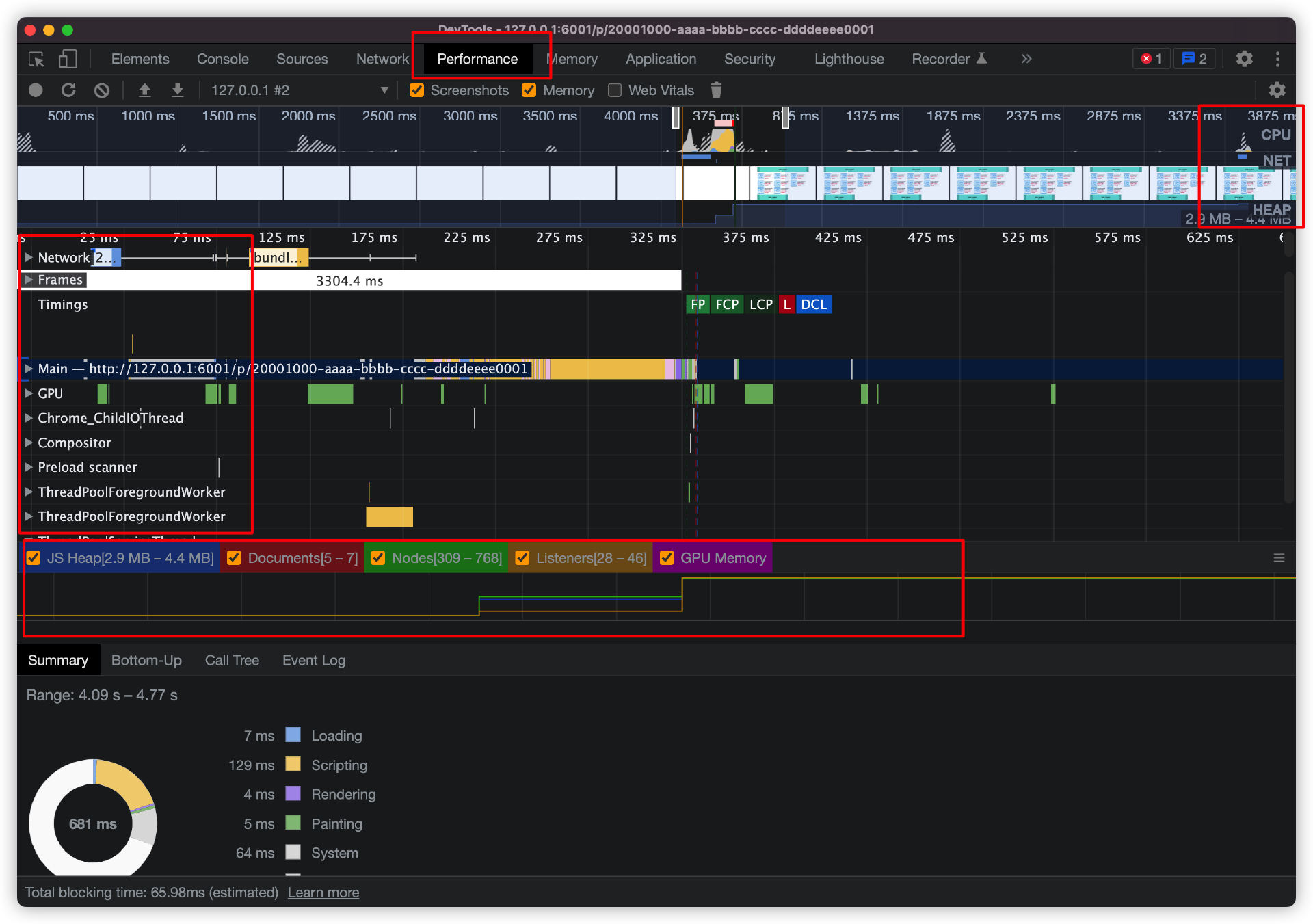Disable the JS Heap counter checkbox
1313x924 pixels.
(x=33, y=558)
